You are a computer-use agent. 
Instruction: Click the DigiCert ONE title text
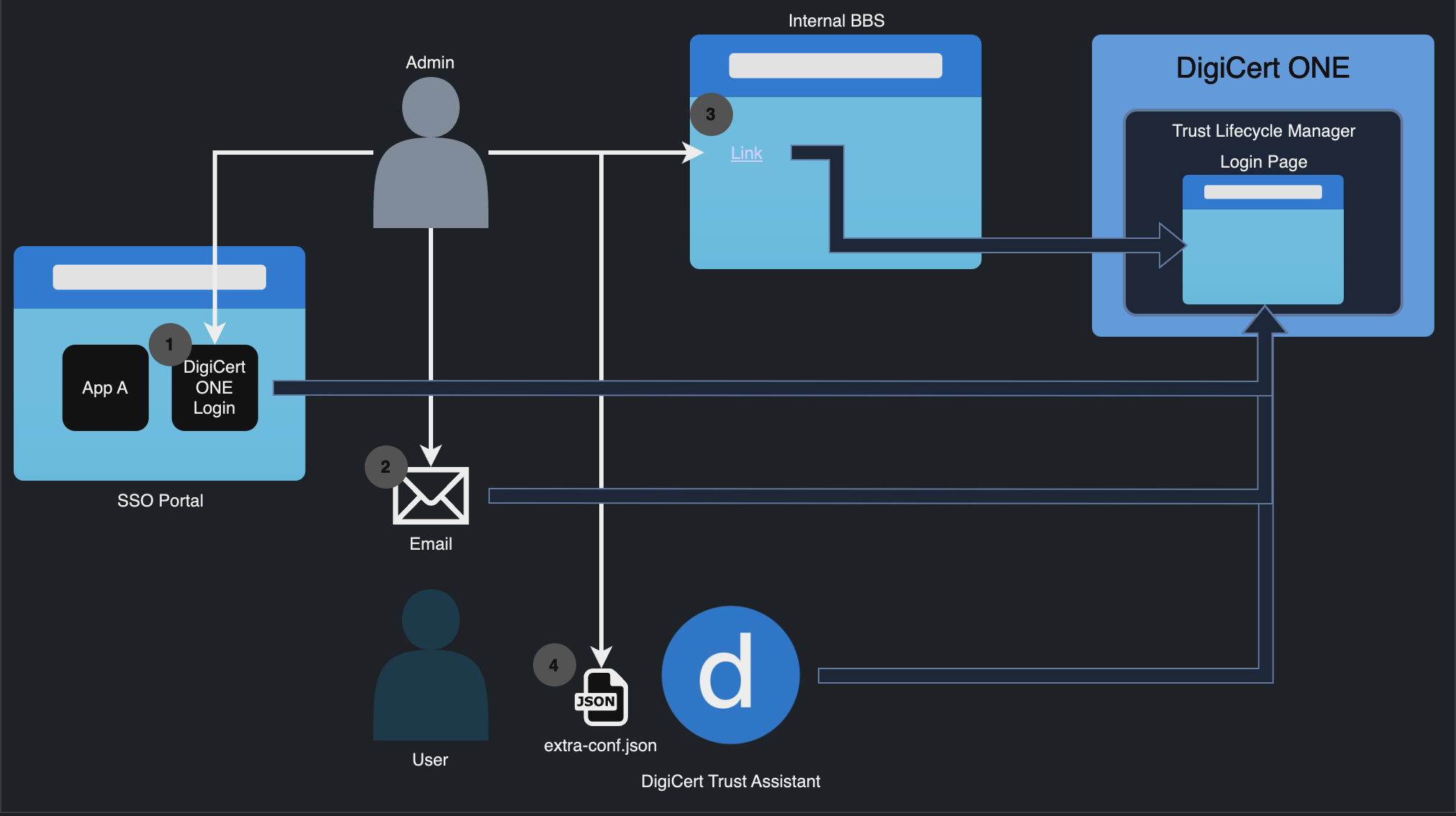coord(1262,68)
